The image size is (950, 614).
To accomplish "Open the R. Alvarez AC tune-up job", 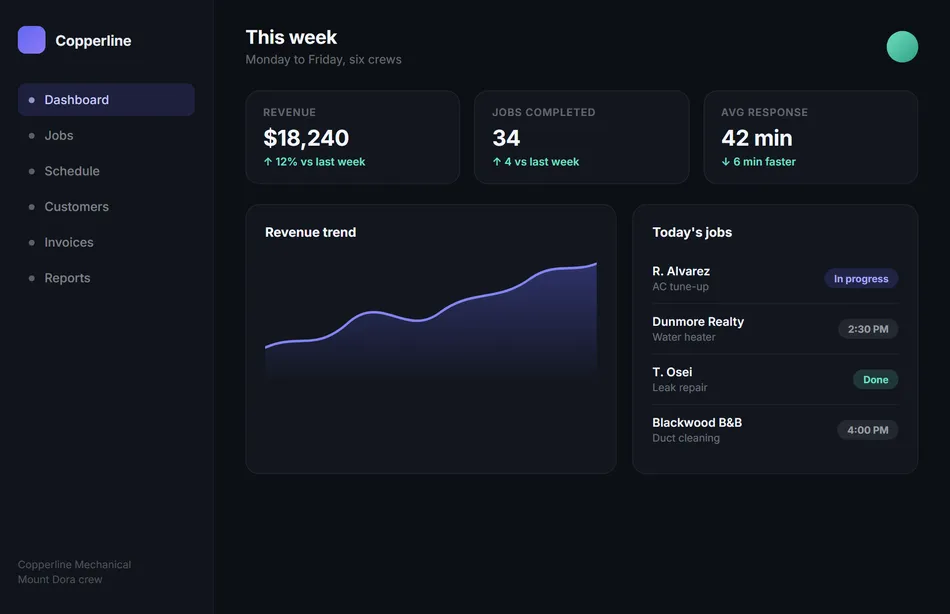I will 775,279.
